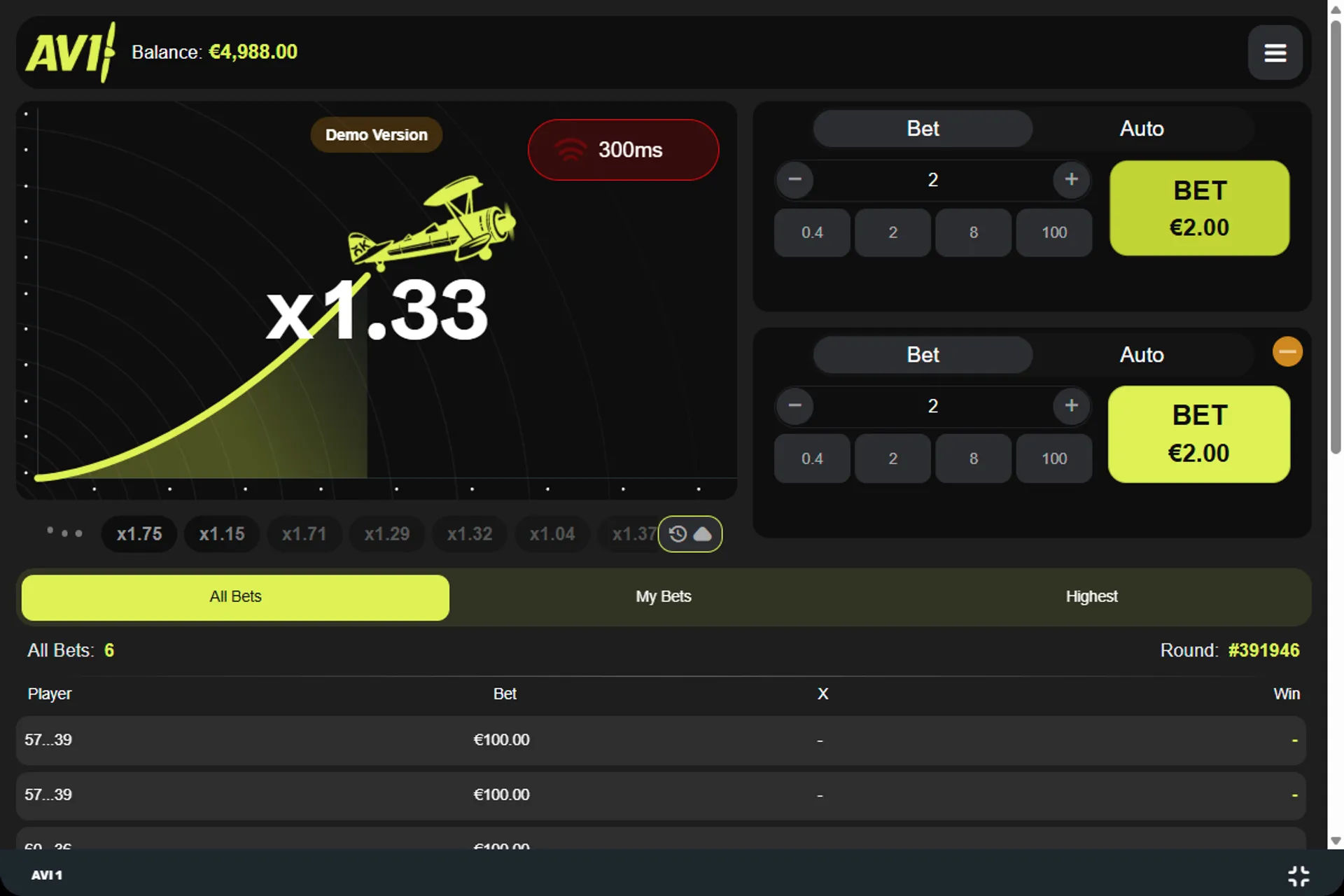Click the AVI 1 label in bottom bar

tap(47, 875)
